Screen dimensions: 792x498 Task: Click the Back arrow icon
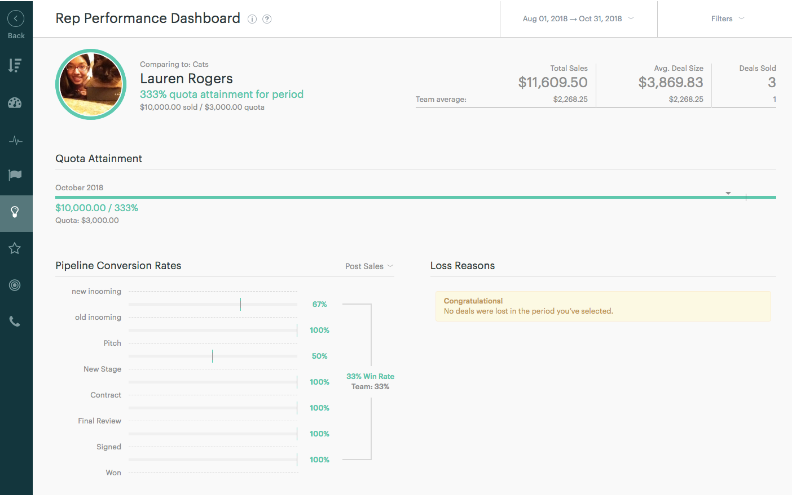tap(16, 19)
